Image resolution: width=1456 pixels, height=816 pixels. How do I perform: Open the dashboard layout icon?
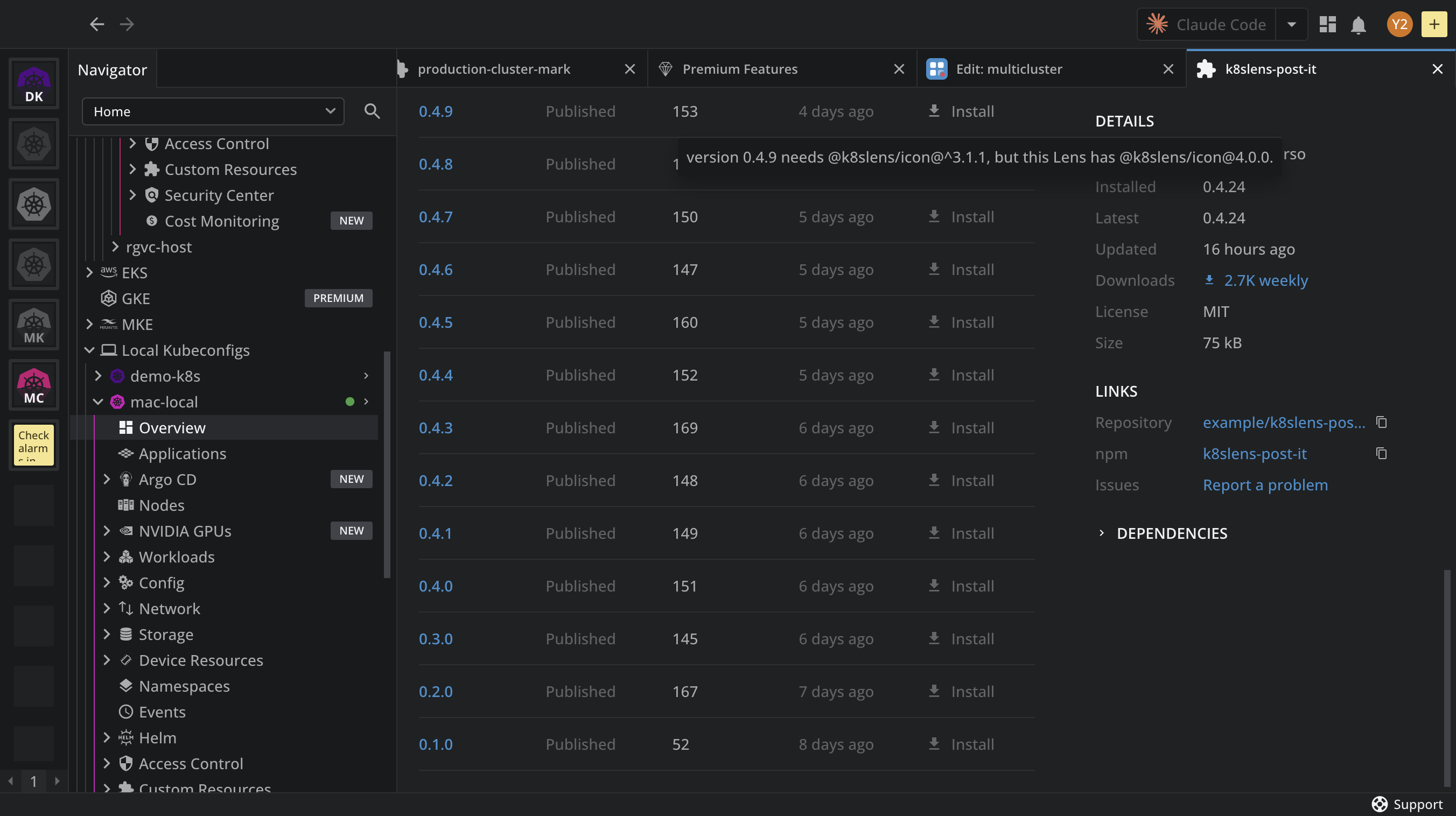(1327, 24)
